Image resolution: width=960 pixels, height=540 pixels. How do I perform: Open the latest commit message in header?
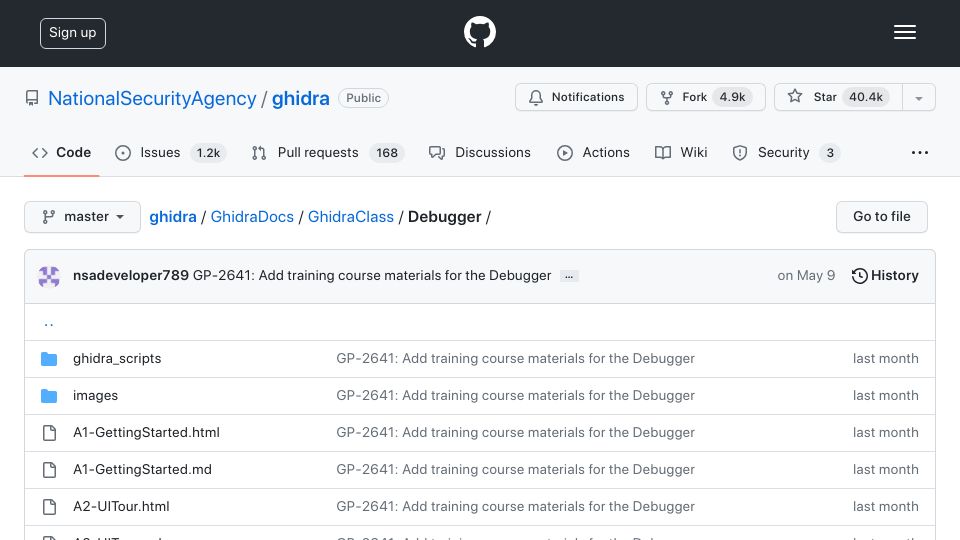372,276
